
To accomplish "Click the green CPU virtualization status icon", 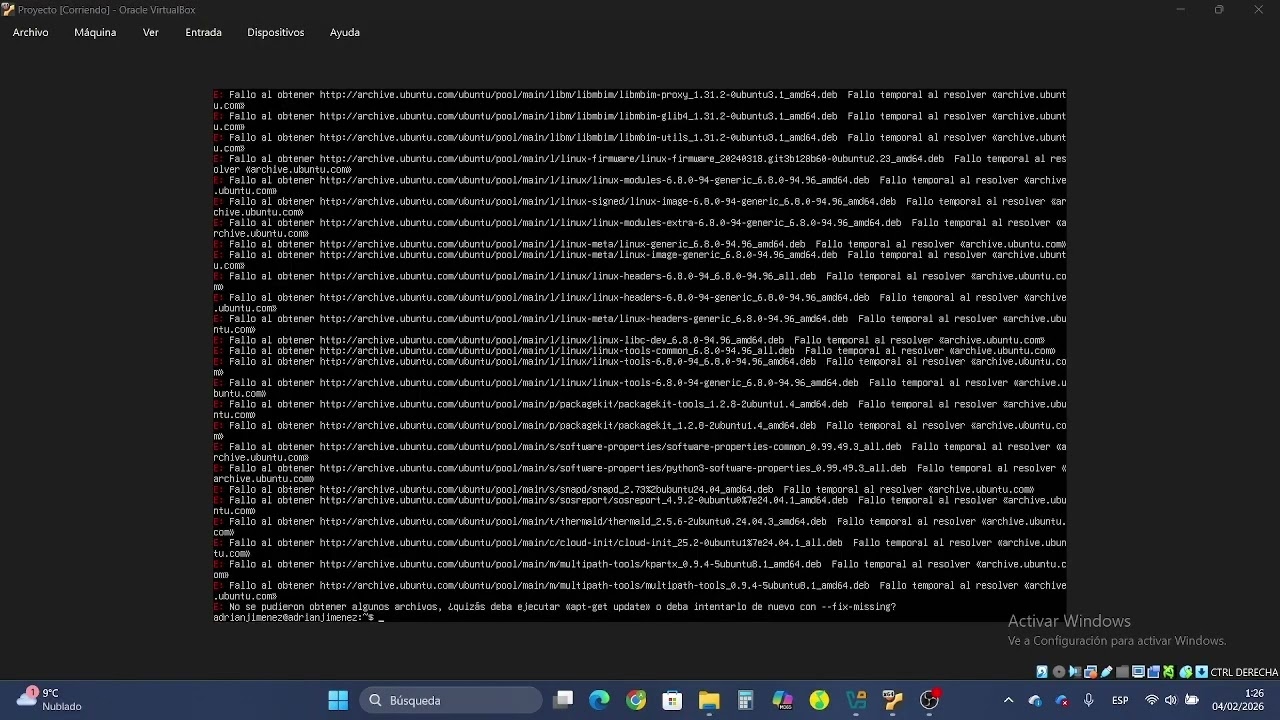I will pos(1169,672).
